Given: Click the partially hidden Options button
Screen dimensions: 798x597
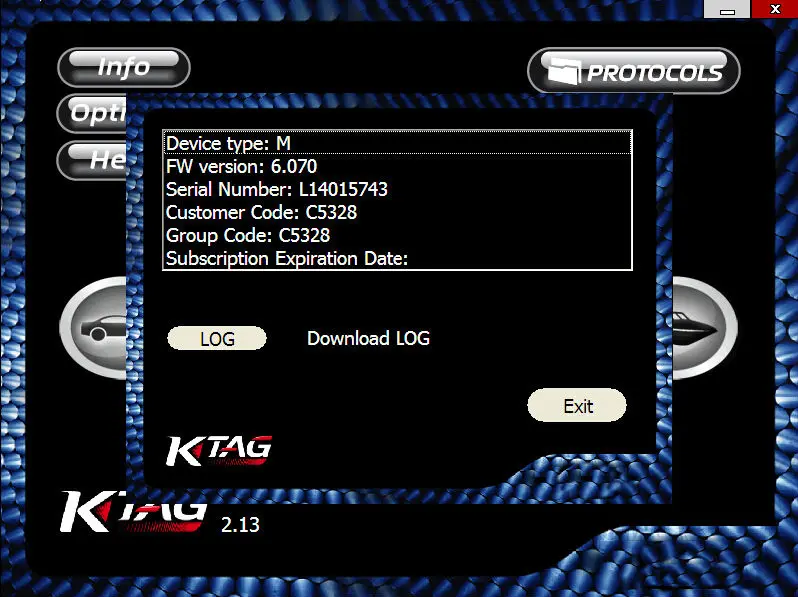Looking at the screenshot, I should (92, 113).
